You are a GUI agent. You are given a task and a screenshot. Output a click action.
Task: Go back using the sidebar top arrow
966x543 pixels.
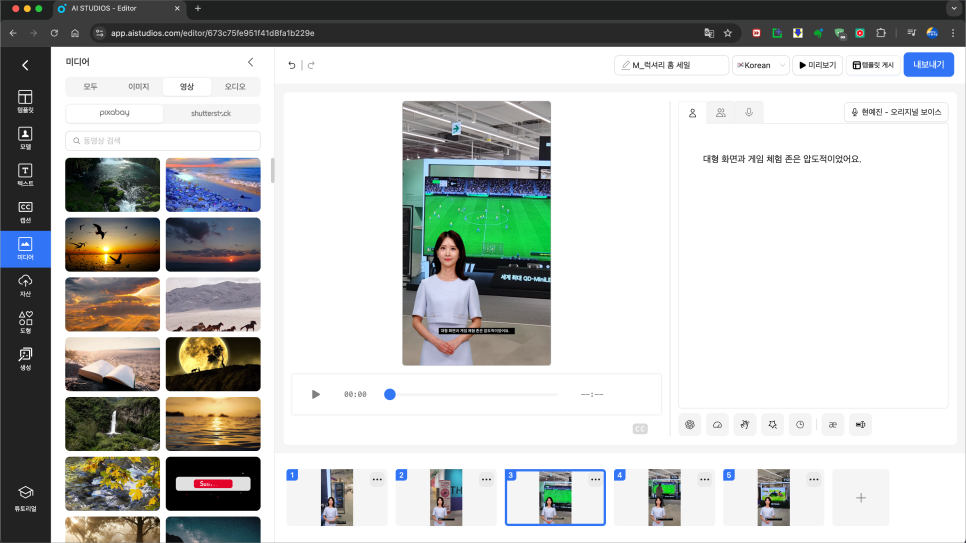tap(25, 65)
